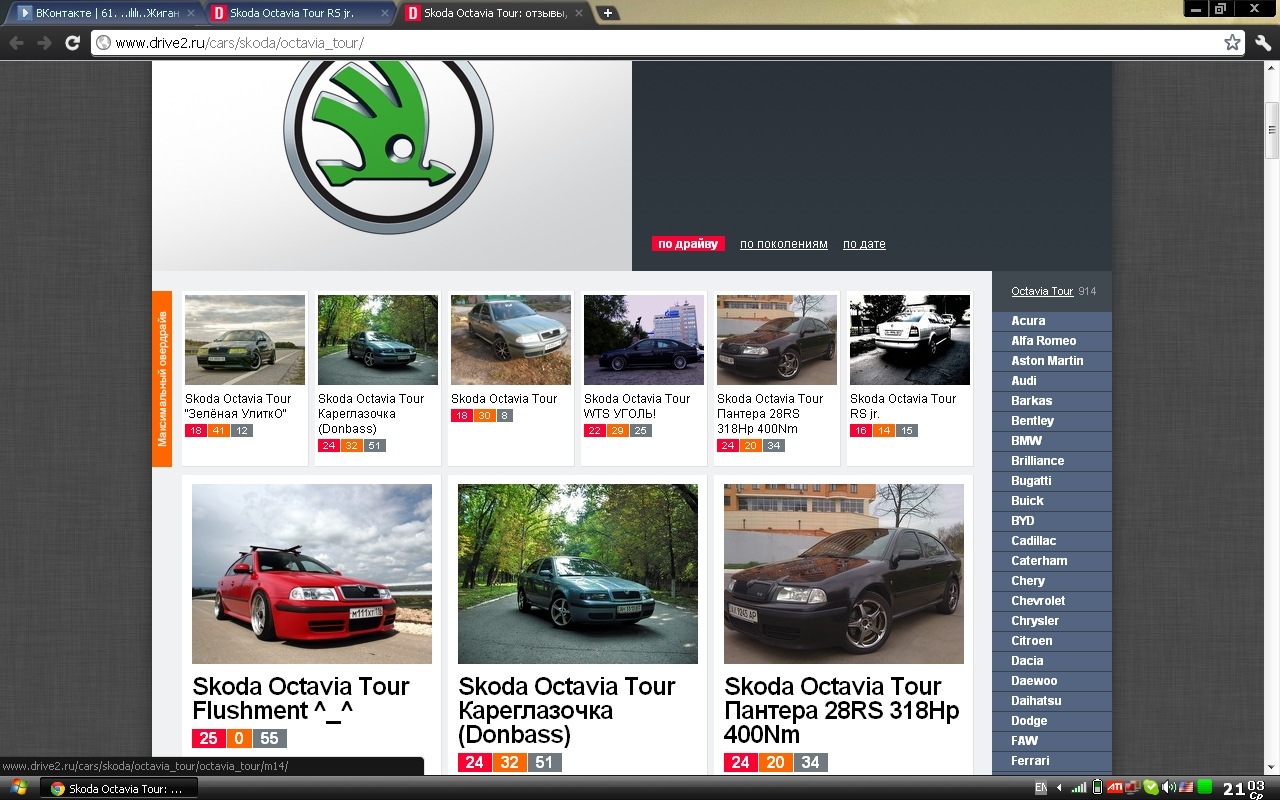Switch to the Skoda Octavia Tour RS jr. tab
1280x800 pixels.
coord(300,14)
